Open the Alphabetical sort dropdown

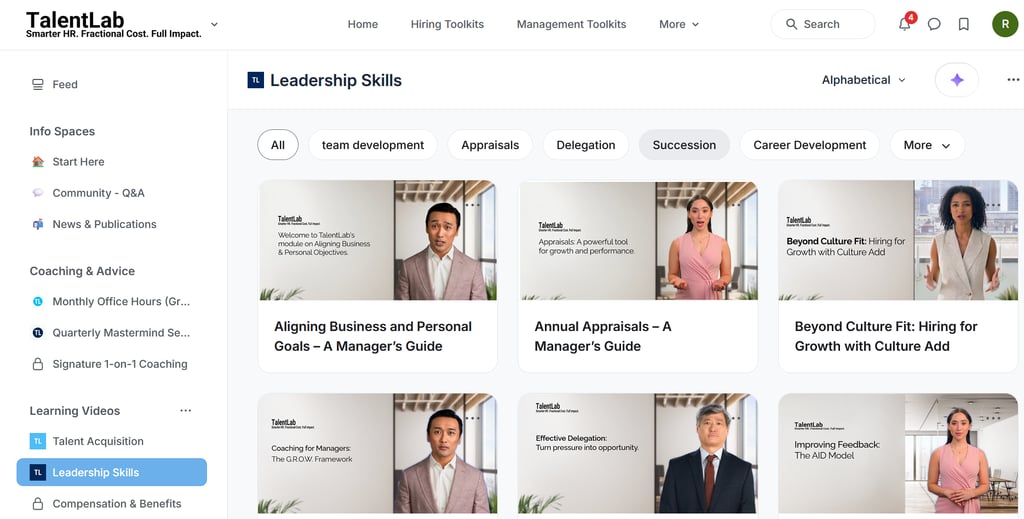point(863,80)
